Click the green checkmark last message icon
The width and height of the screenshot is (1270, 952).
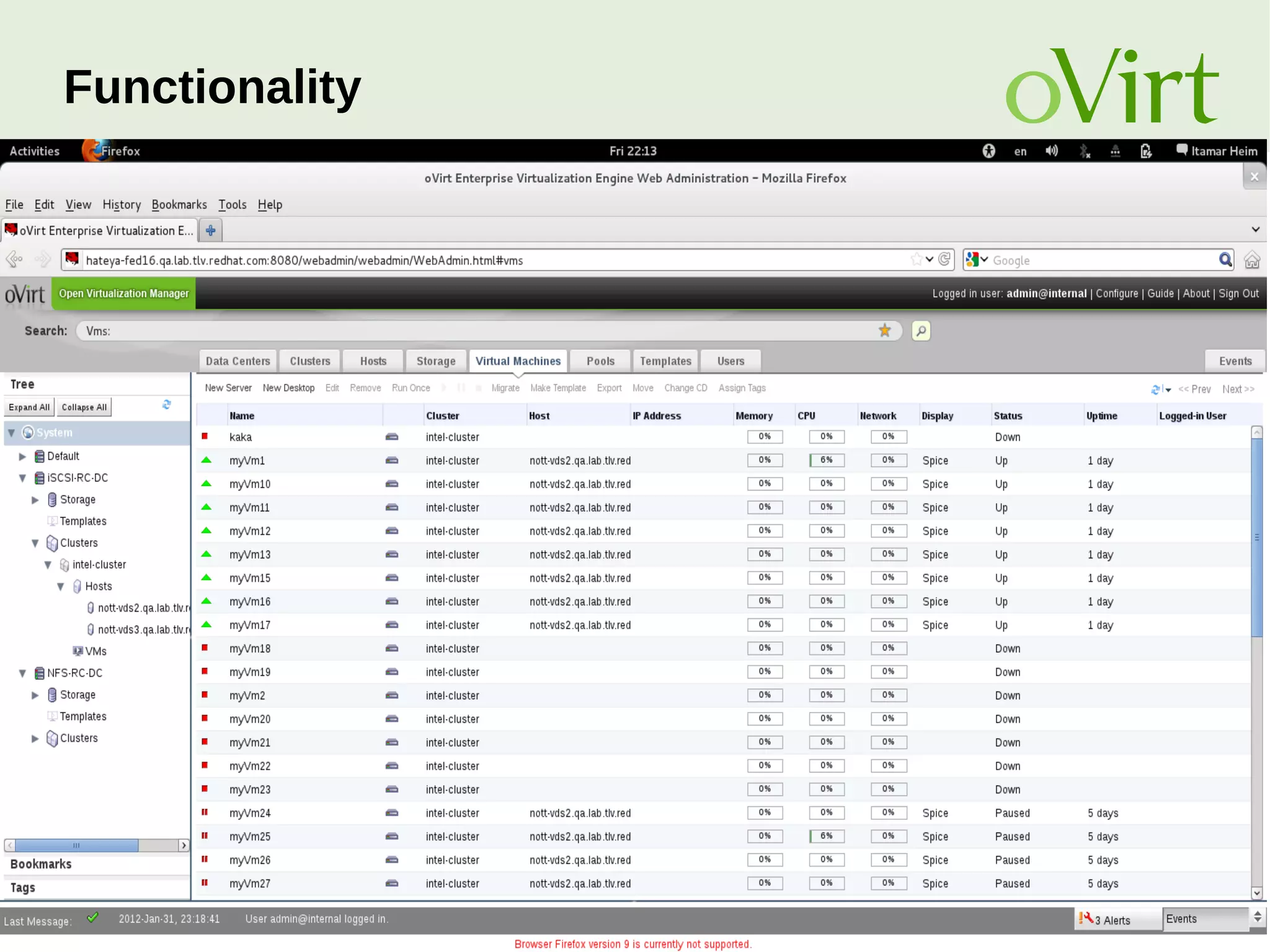pyautogui.click(x=92, y=917)
